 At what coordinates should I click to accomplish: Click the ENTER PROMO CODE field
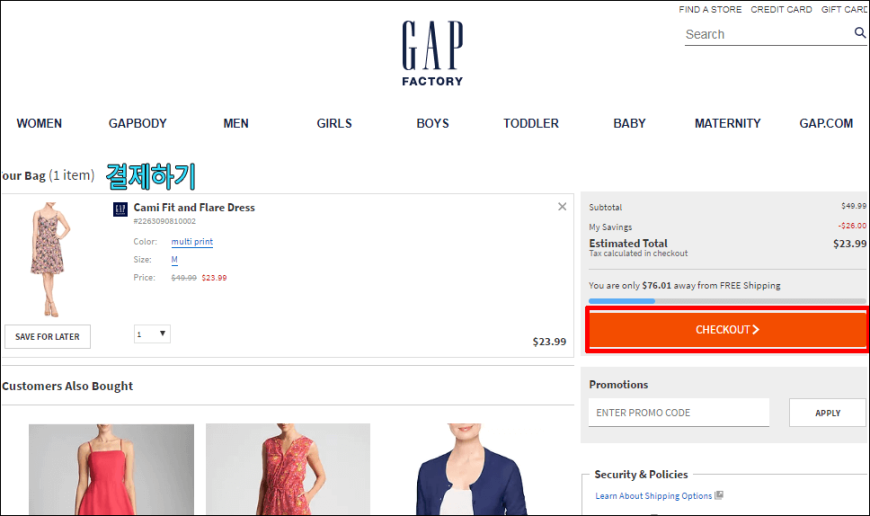pyautogui.click(x=679, y=413)
